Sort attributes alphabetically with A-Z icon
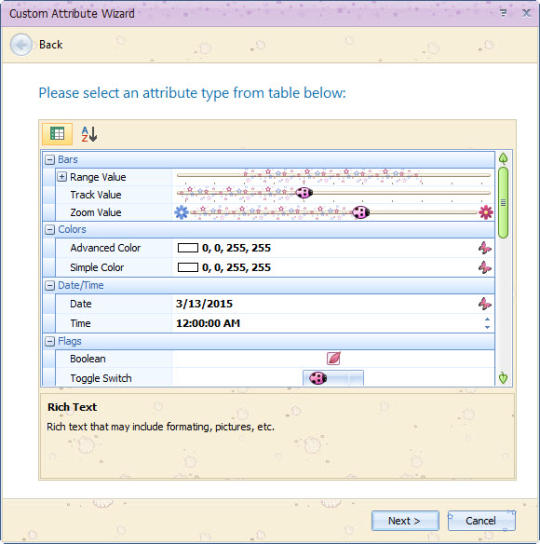Image resolution: width=540 pixels, height=544 pixels. pyautogui.click(x=89, y=134)
